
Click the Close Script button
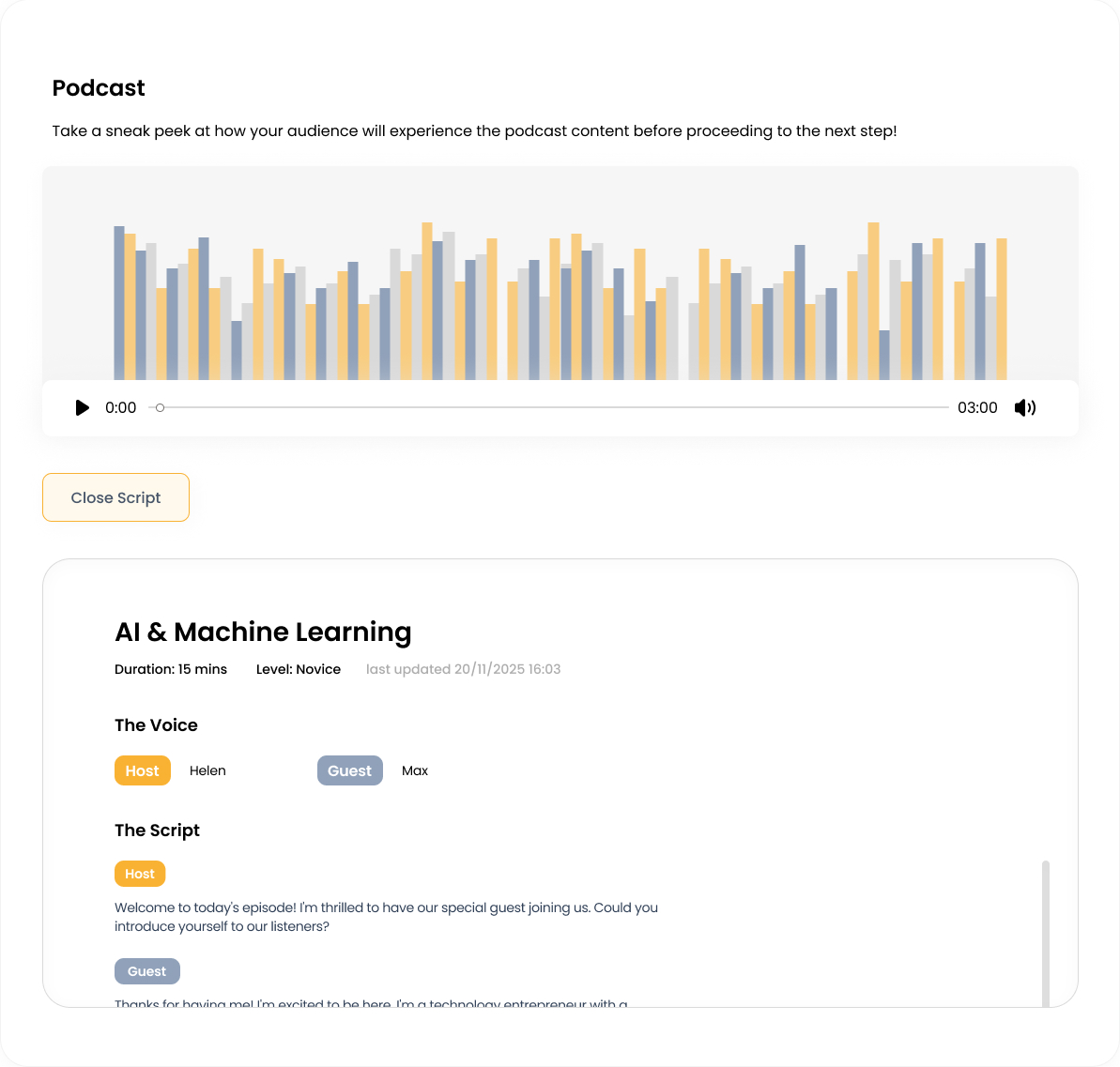[115, 497]
